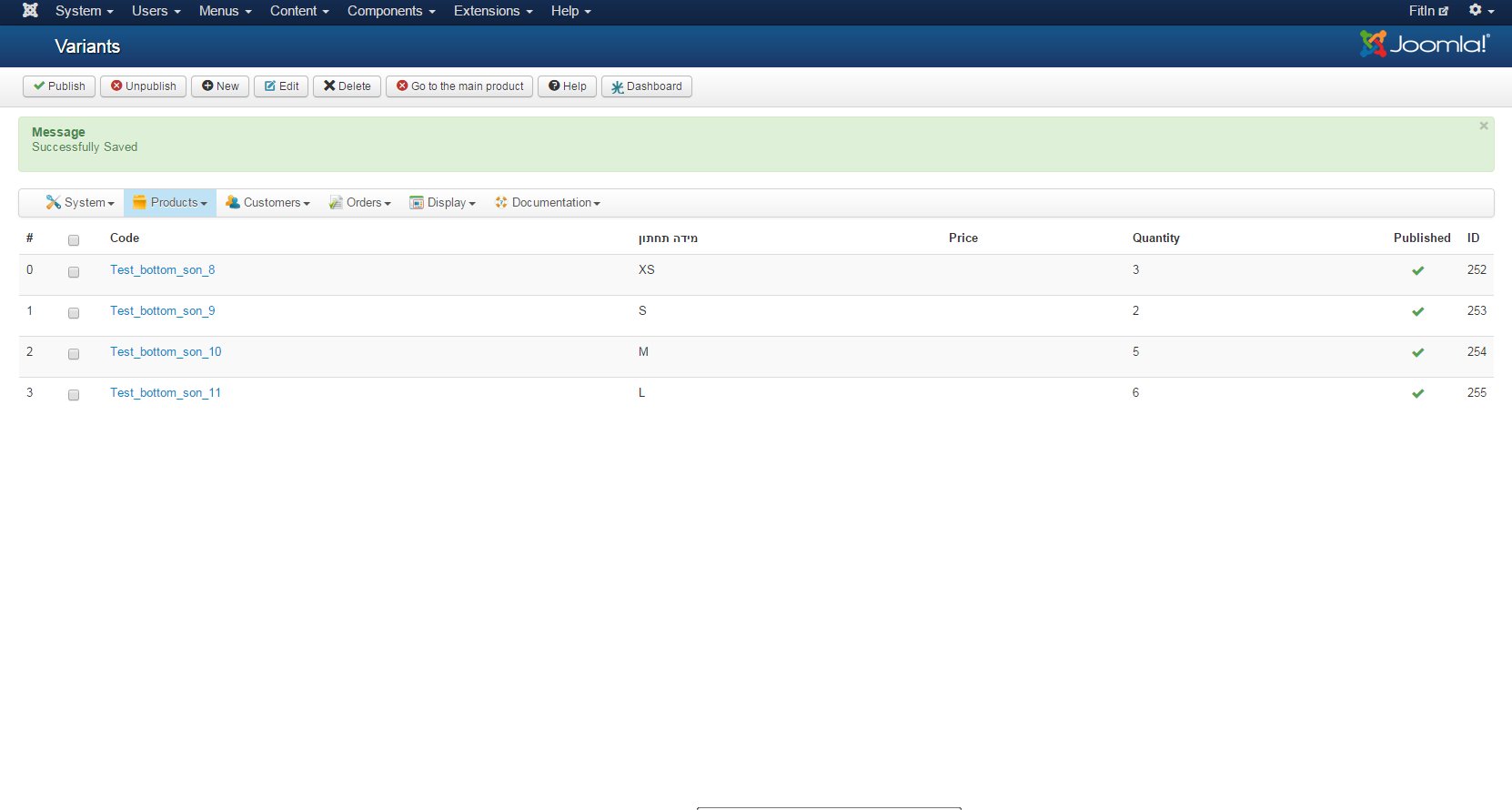Expand the component System dropdown

click(80, 203)
